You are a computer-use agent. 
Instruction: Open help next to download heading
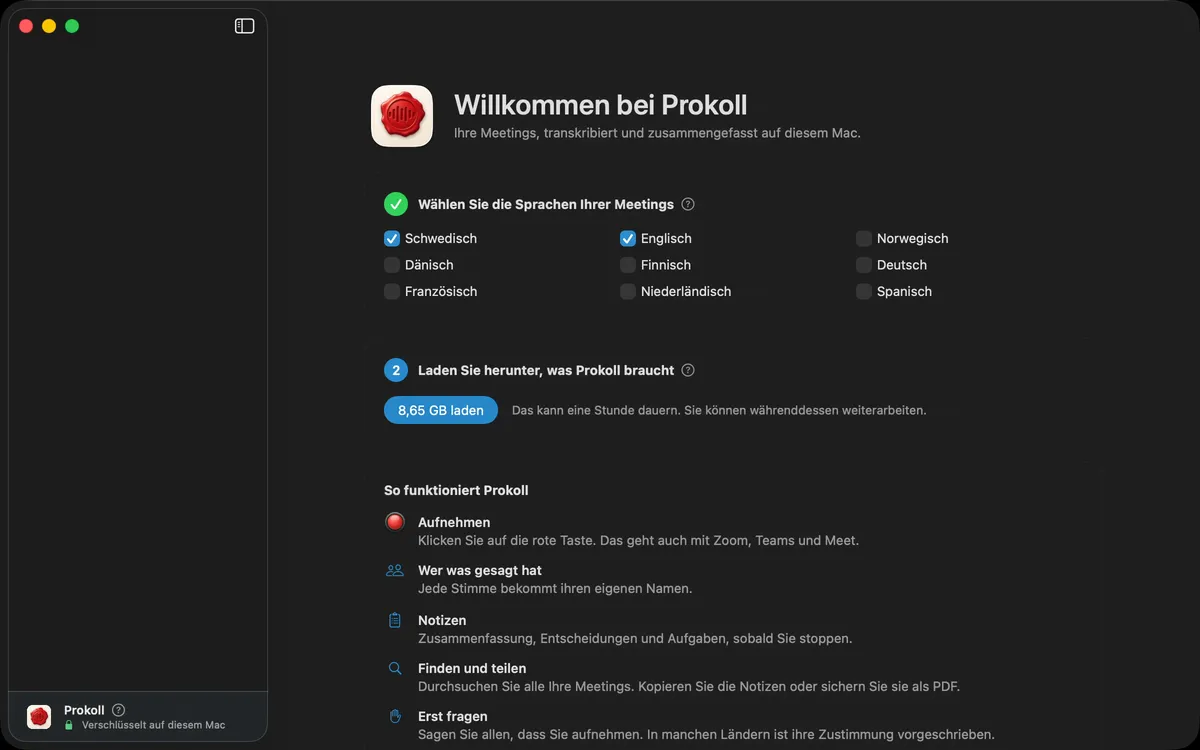688,370
